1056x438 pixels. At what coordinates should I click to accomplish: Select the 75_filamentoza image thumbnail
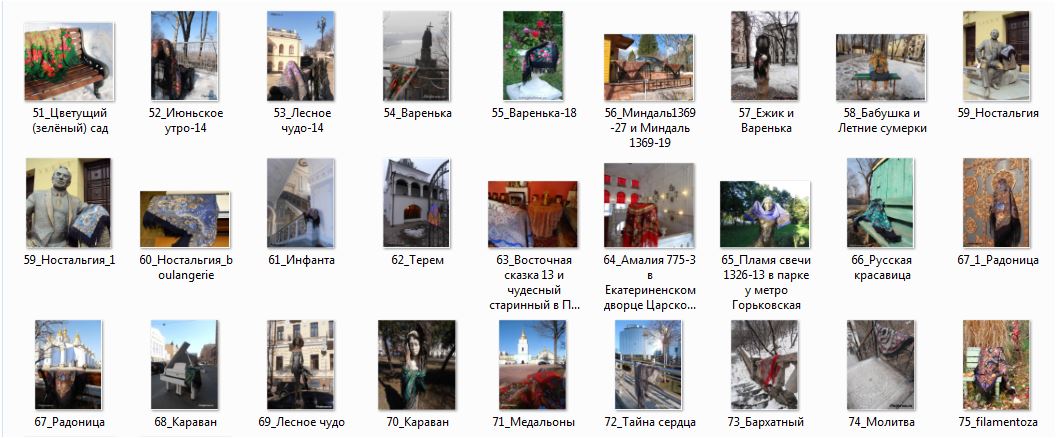tap(996, 365)
